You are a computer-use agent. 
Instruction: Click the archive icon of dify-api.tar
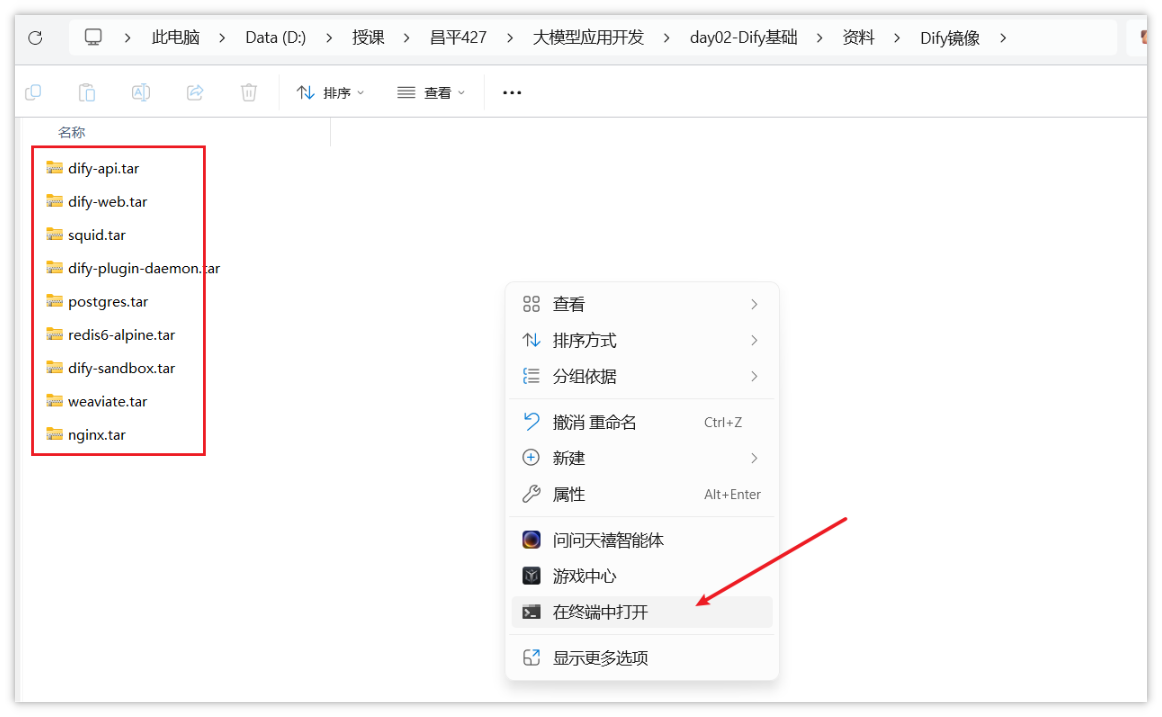pos(54,167)
